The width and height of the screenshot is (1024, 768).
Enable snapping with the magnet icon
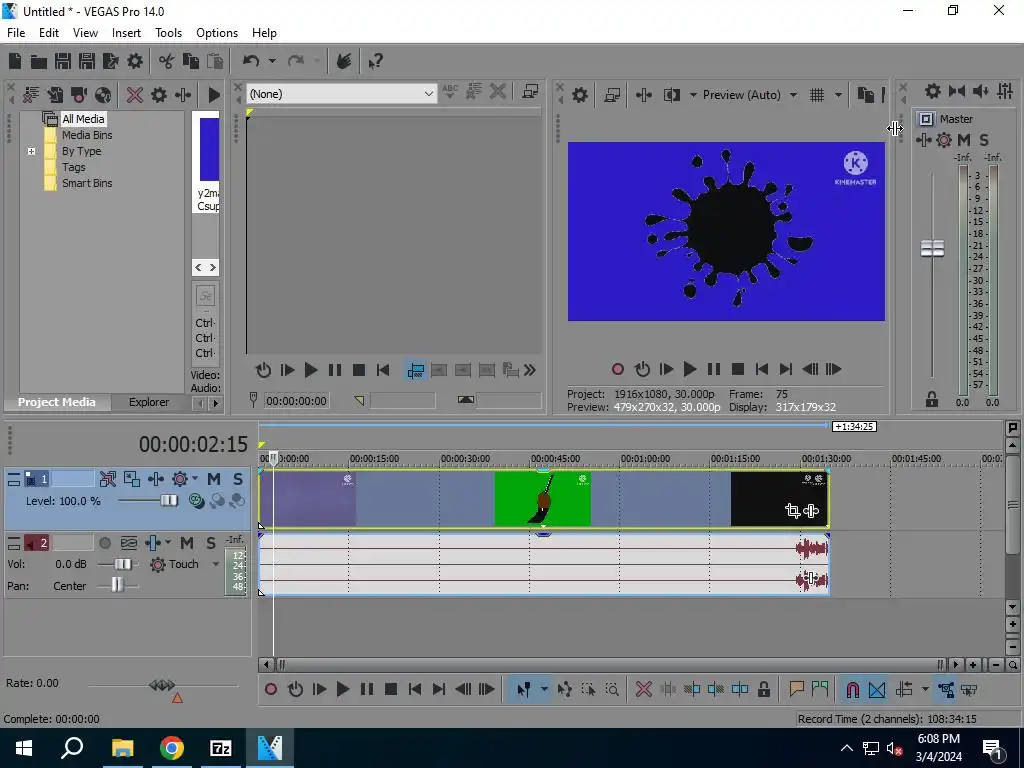(853, 689)
